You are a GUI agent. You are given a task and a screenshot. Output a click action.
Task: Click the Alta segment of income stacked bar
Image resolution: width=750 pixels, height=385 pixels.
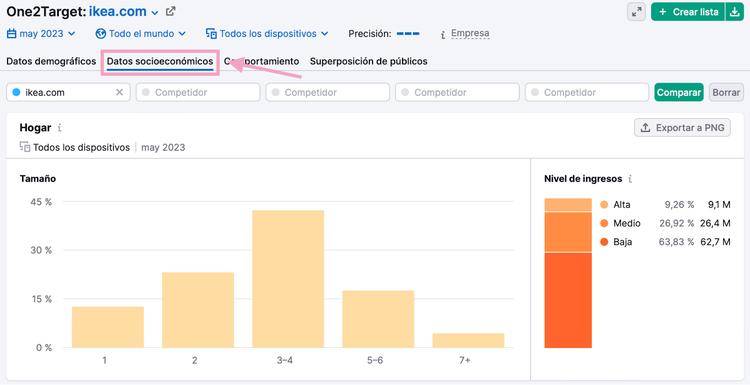pyautogui.click(x=568, y=205)
